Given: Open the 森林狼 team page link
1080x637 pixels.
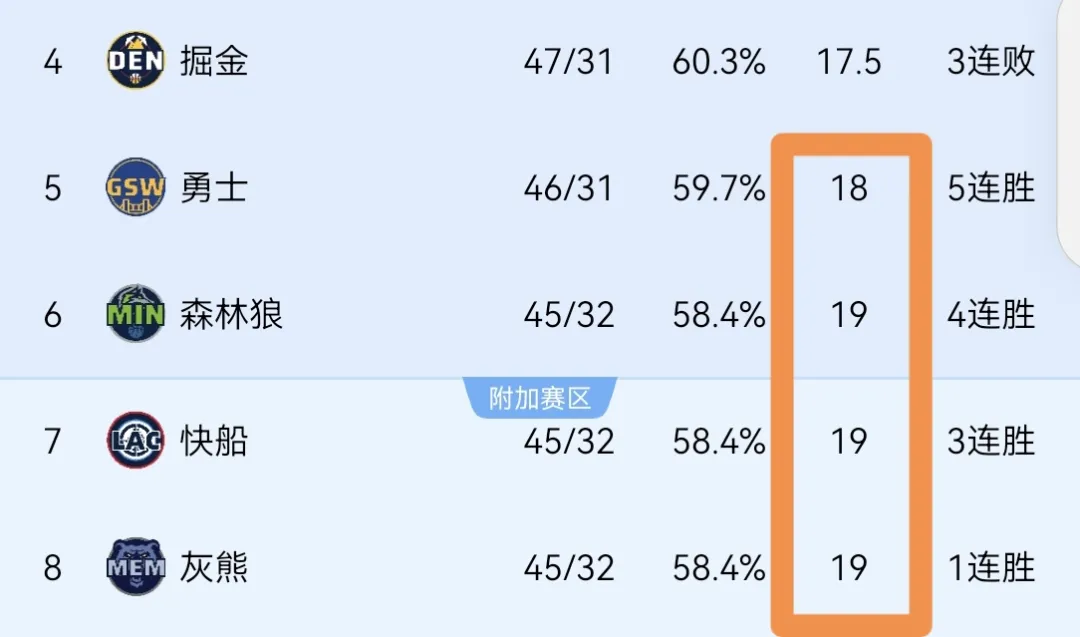Looking at the screenshot, I should (231, 315).
